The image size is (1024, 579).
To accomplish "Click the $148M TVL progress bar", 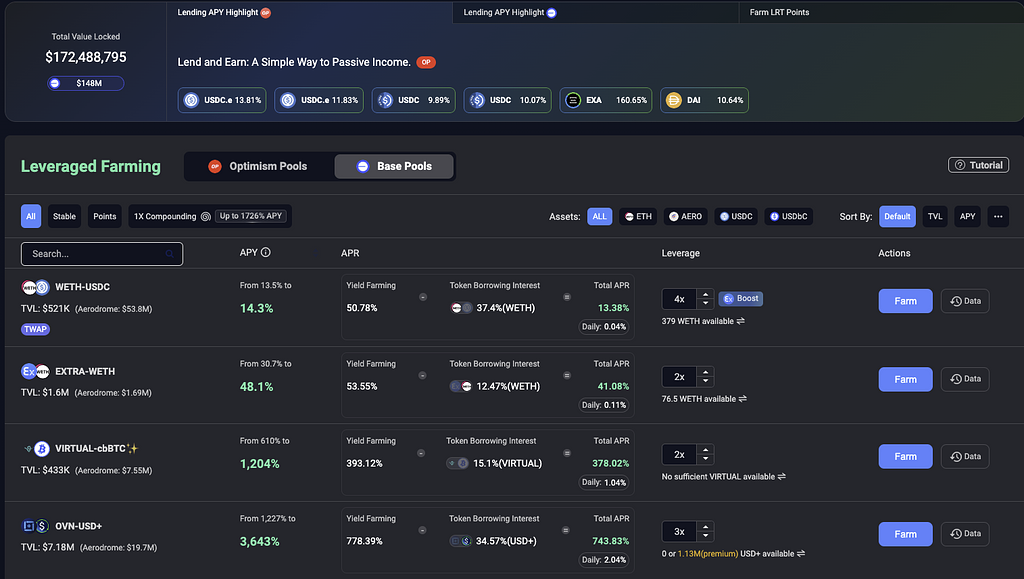I will (x=85, y=83).
